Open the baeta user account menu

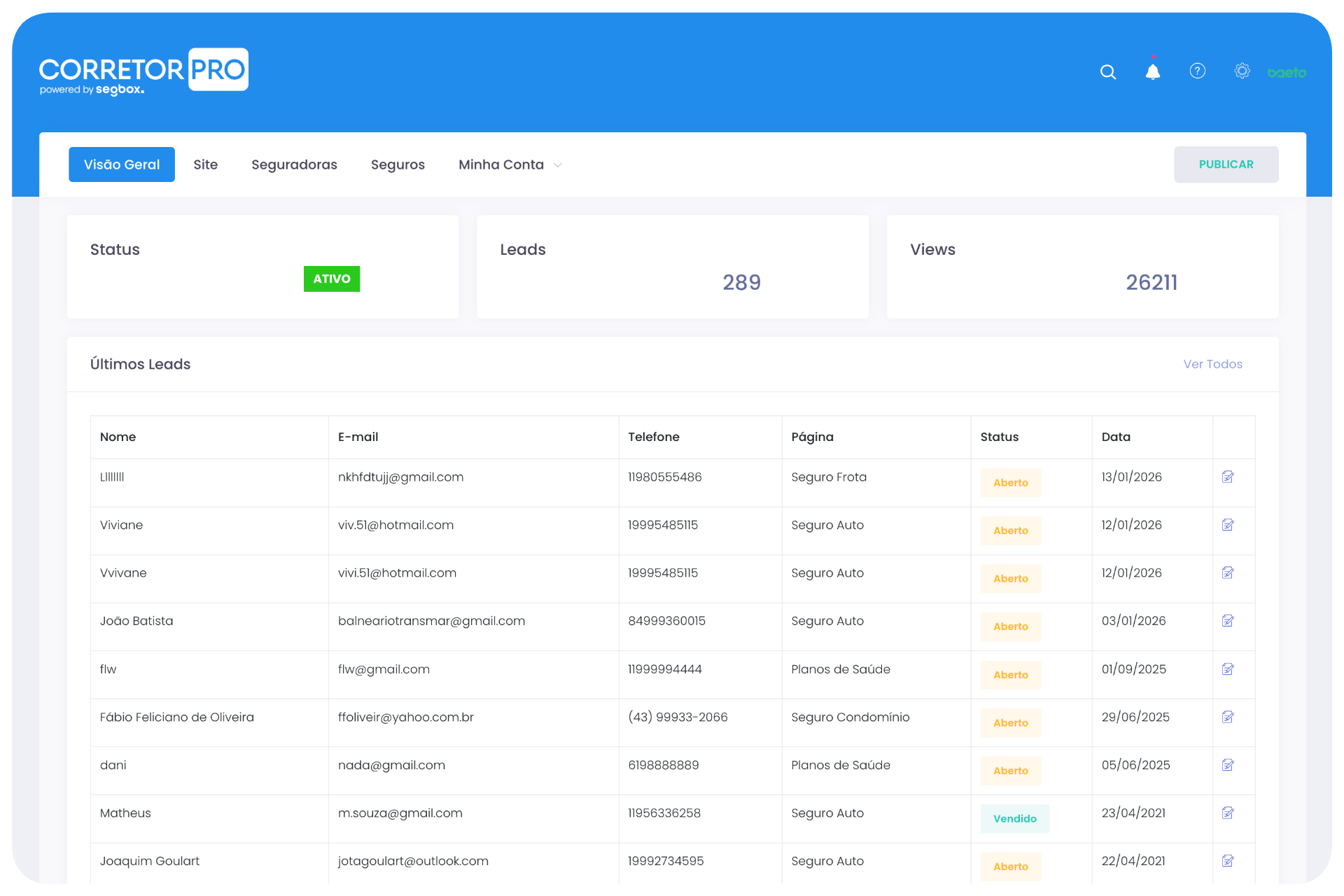[1287, 73]
